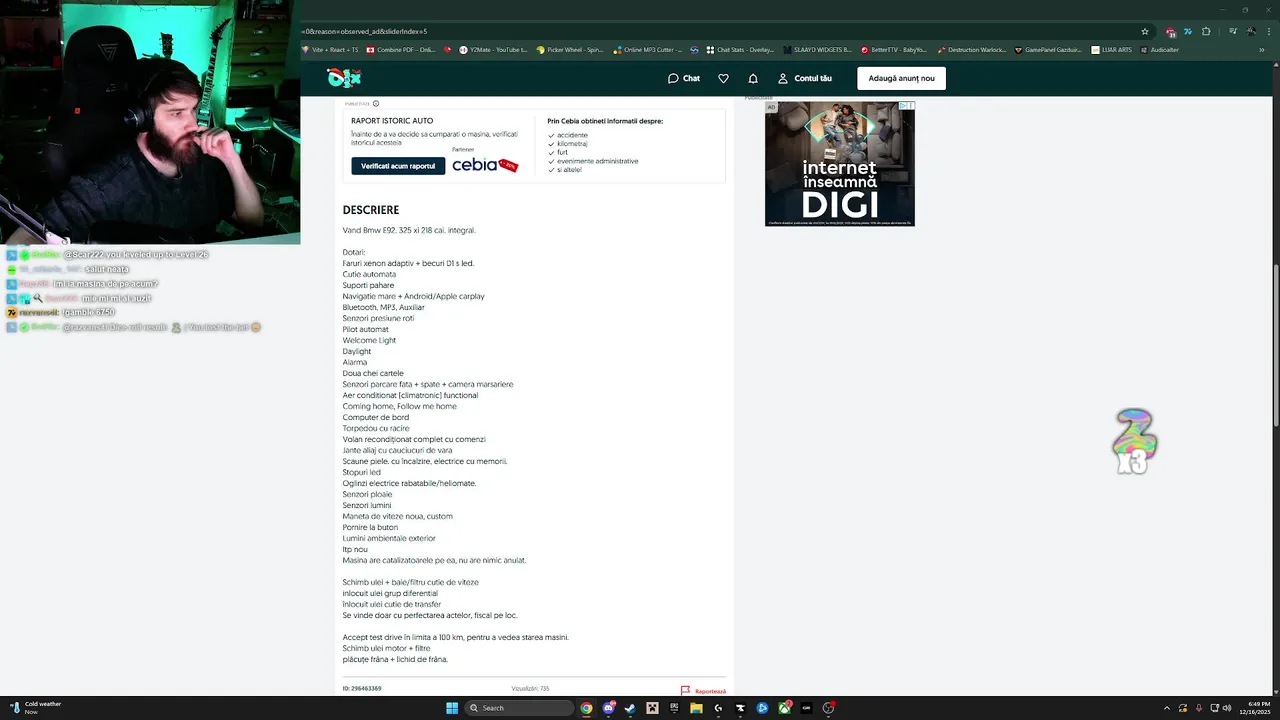Viewport: 1280px width, 720px height.
Task: Open Steam from the taskbar
Action: [x=630, y=708]
